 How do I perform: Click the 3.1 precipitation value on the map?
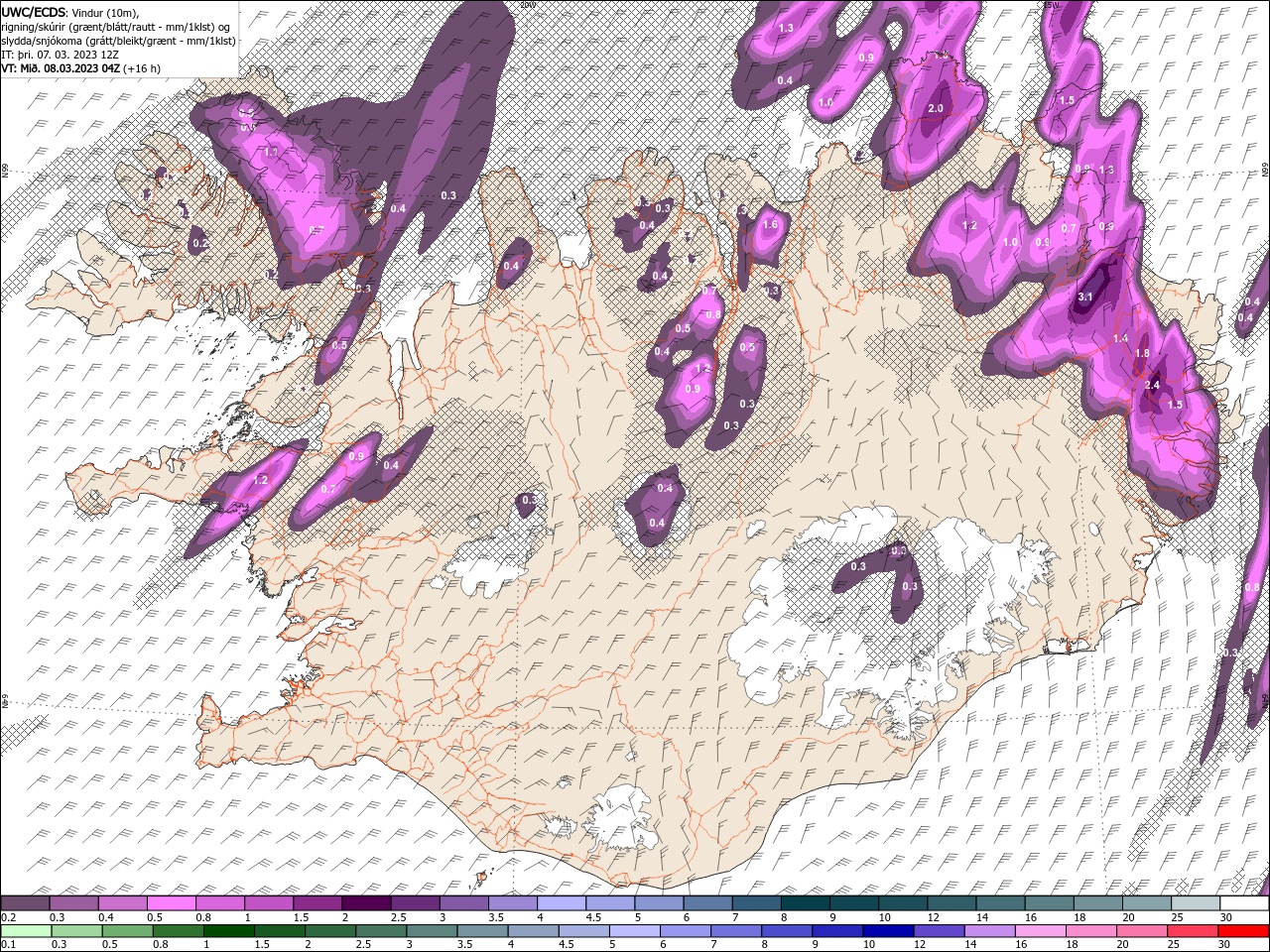(1084, 297)
